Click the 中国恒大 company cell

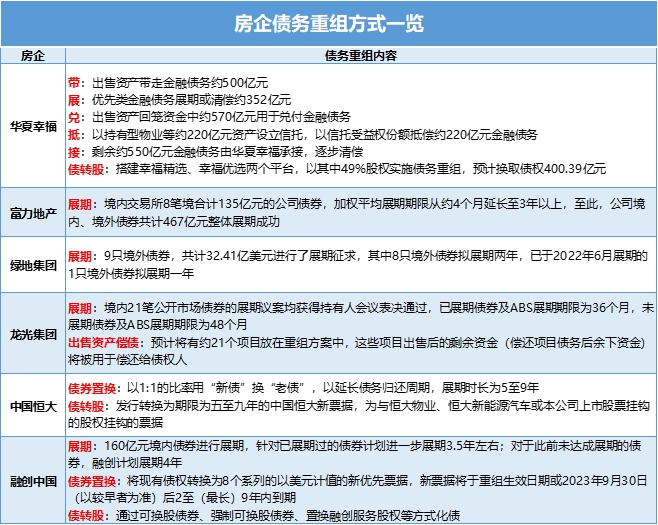(33, 406)
